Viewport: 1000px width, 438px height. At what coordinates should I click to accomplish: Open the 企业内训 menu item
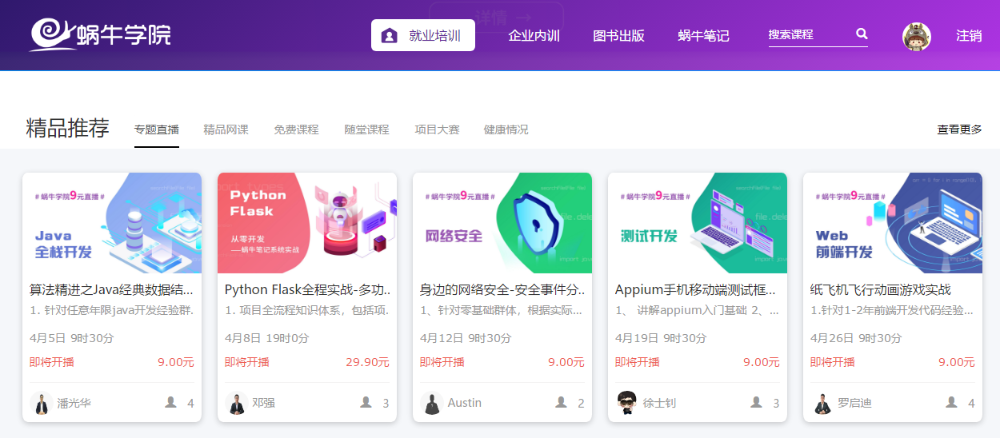click(533, 35)
